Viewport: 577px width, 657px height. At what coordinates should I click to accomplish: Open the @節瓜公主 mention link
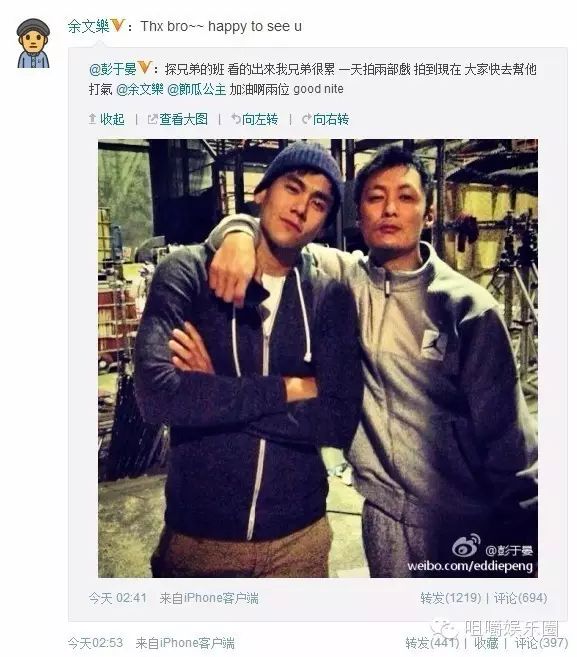pyautogui.click(x=197, y=89)
